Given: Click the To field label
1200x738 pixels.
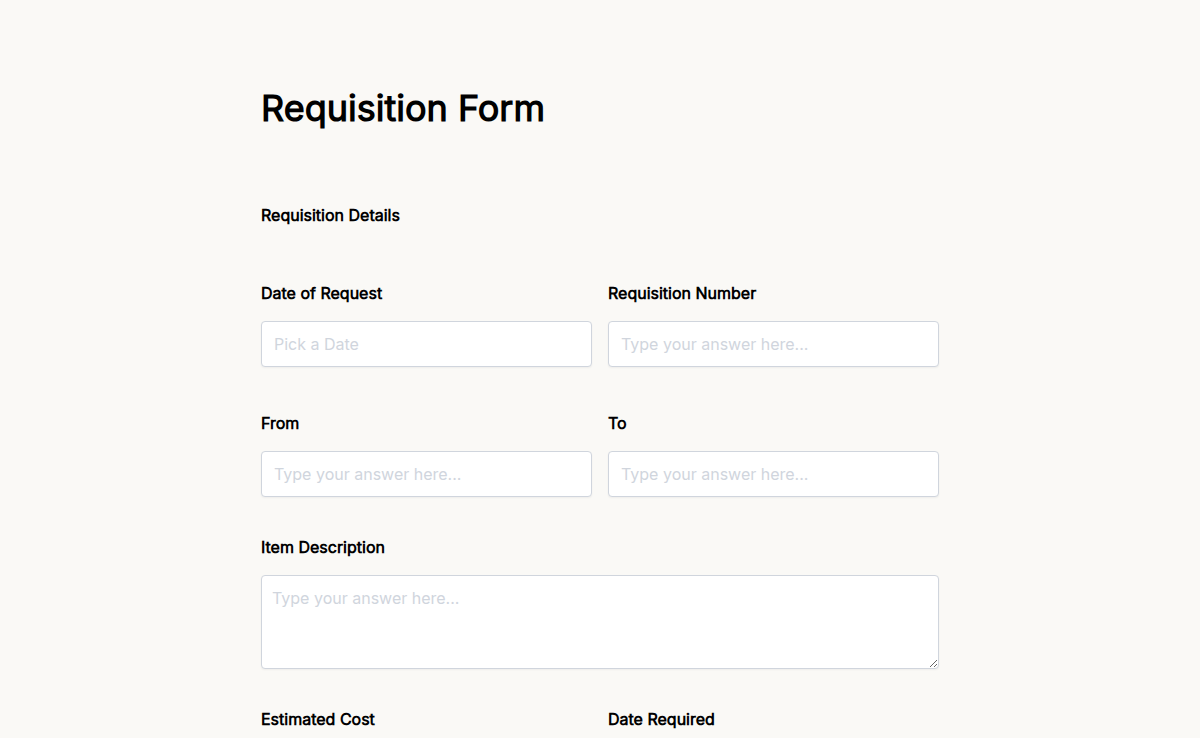Looking at the screenshot, I should tap(617, 423).
